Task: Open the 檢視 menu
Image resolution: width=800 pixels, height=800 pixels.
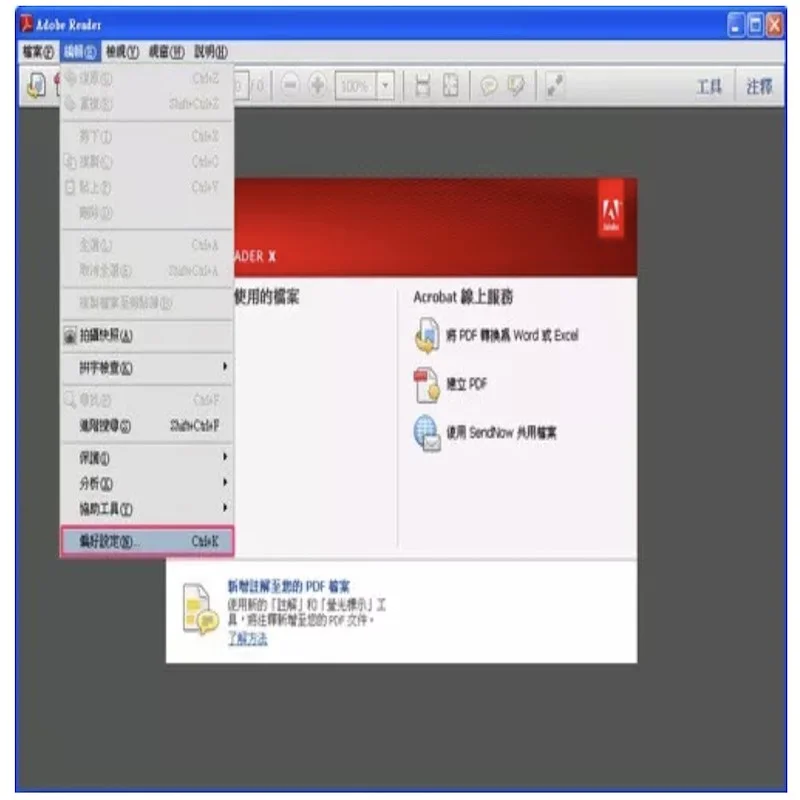Action: (122, 52)
